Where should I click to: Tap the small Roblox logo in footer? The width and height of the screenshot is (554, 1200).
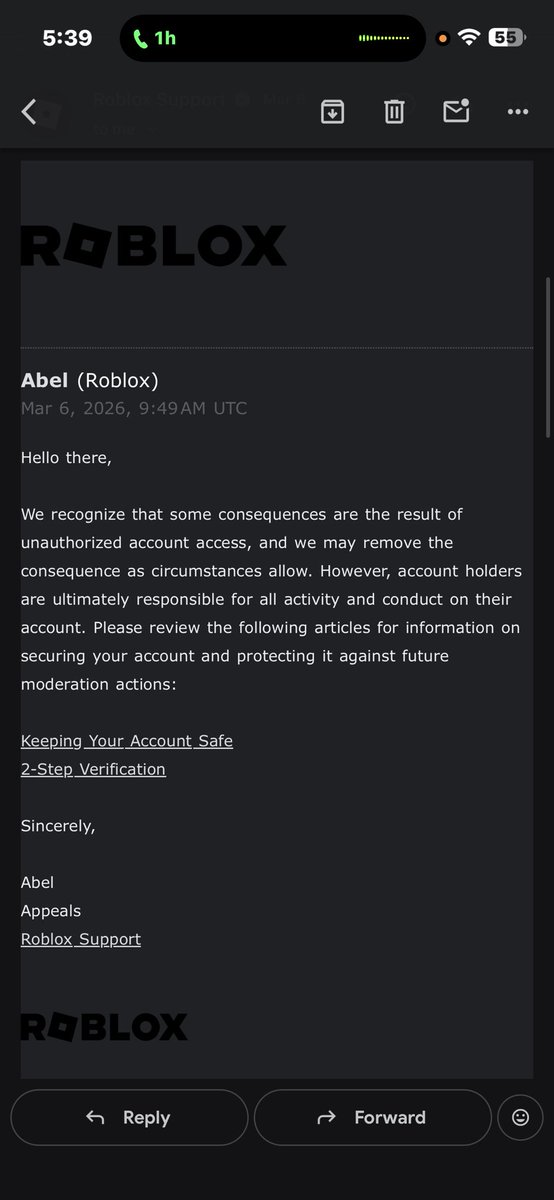pyautogui.click(x=104, y=1026)
